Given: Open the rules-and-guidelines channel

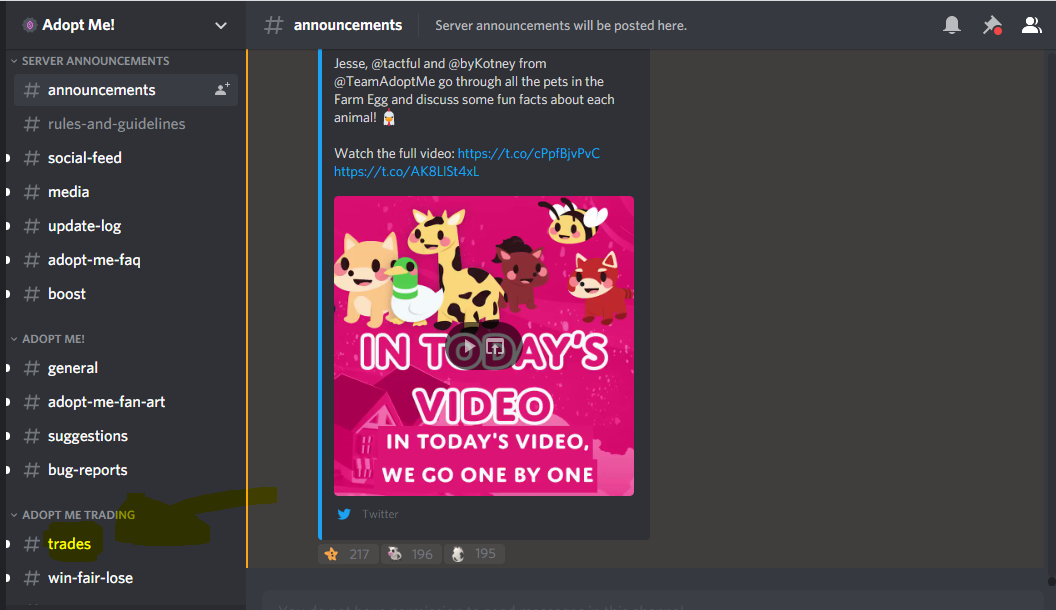Looking at the screenshot, I should tap(126, 124).
